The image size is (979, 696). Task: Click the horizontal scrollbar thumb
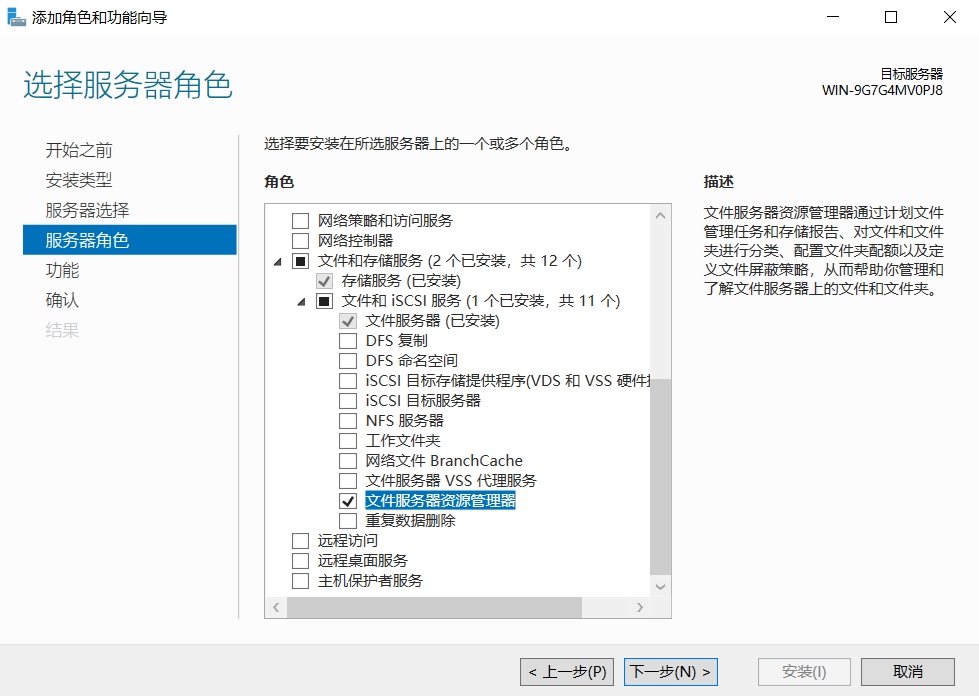pyautogui.click(x=434, y=607)
